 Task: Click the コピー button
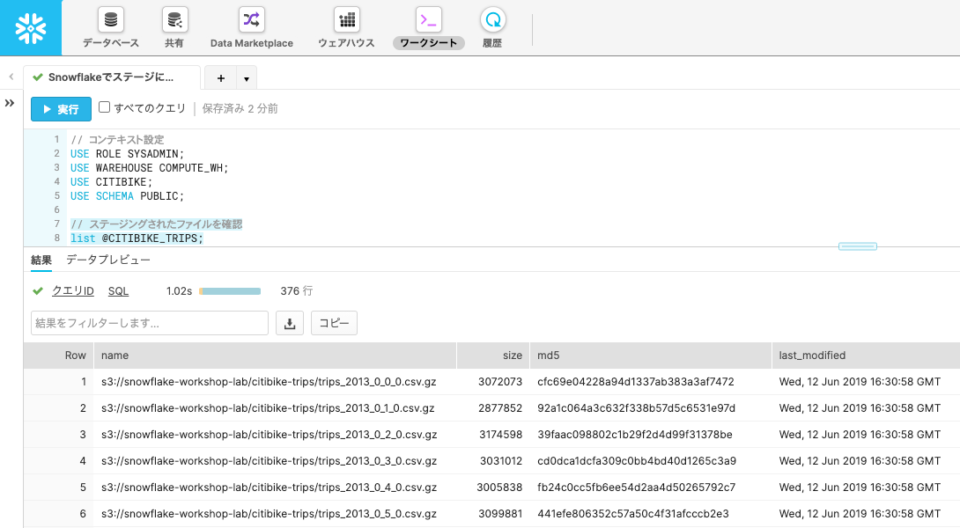coord(334,323)
